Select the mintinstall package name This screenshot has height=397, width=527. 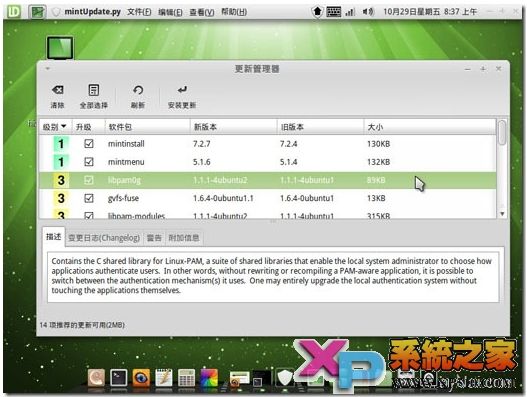[x=126, y=144]
